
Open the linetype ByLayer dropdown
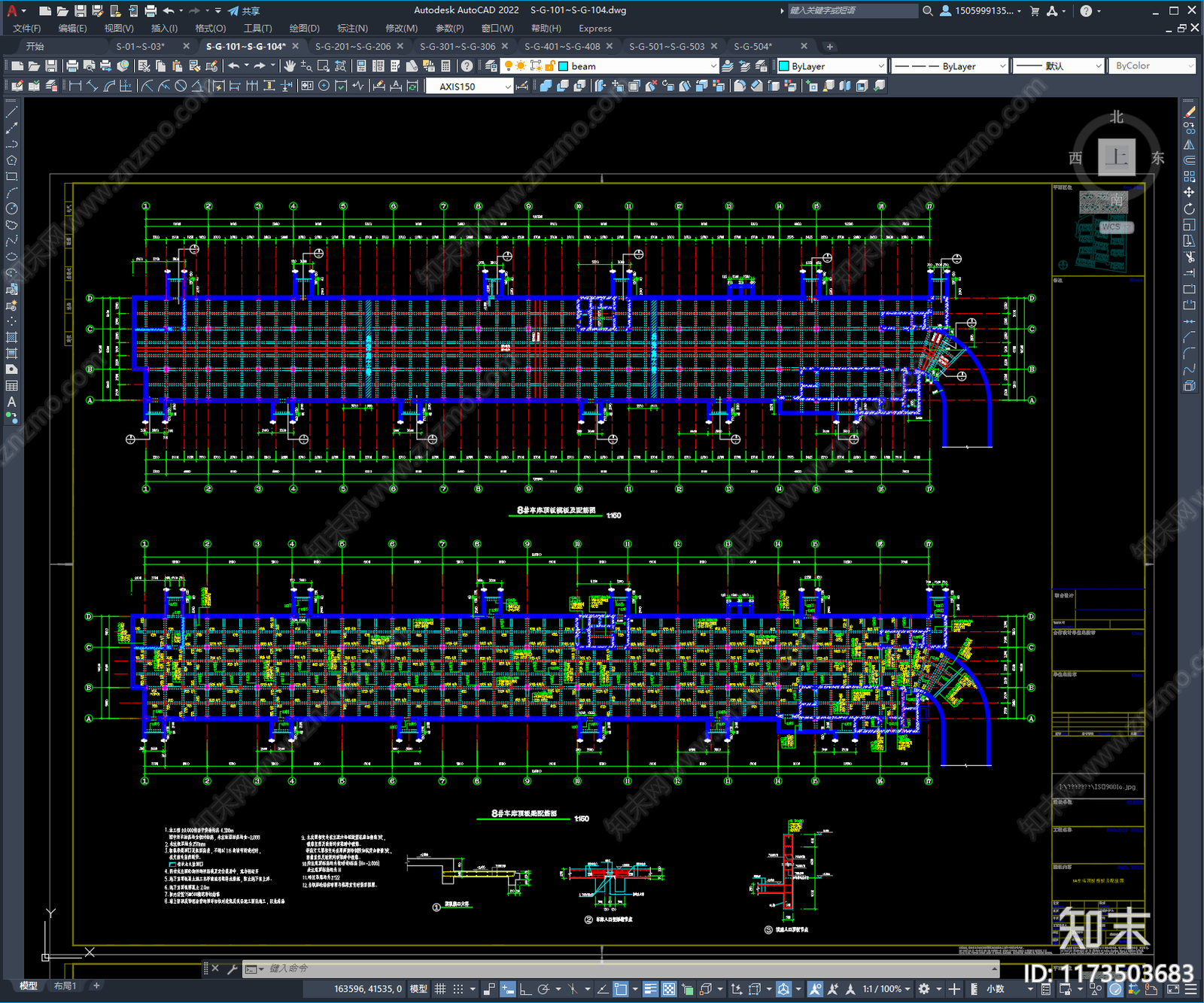(949, 66)
